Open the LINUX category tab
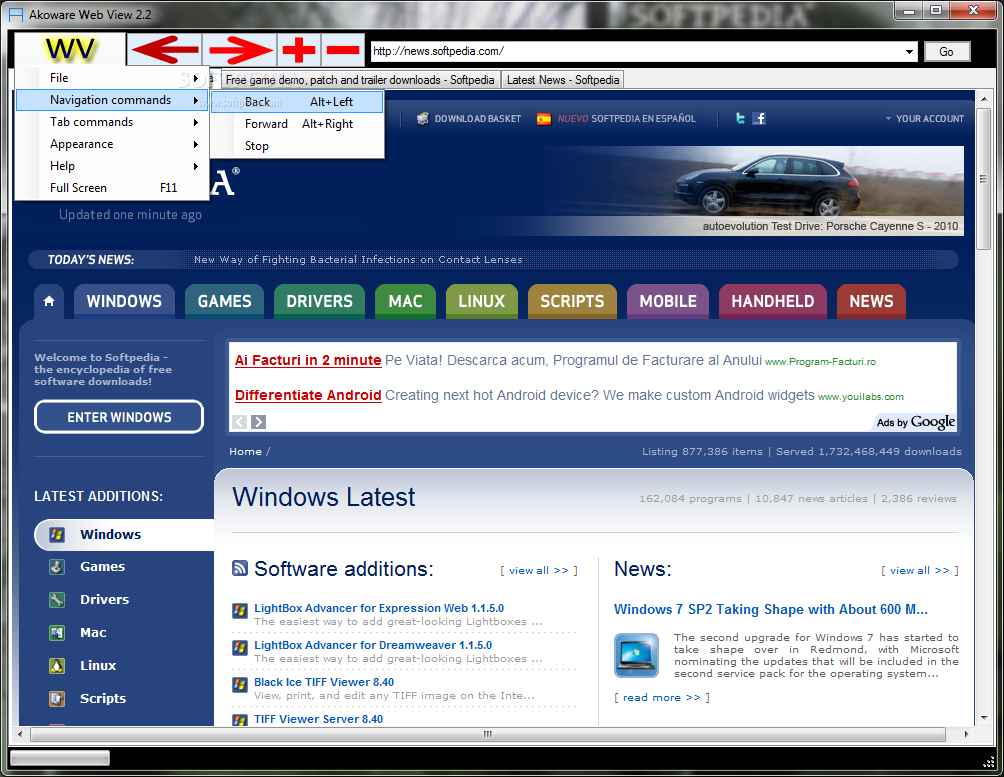 coord(482,301)
